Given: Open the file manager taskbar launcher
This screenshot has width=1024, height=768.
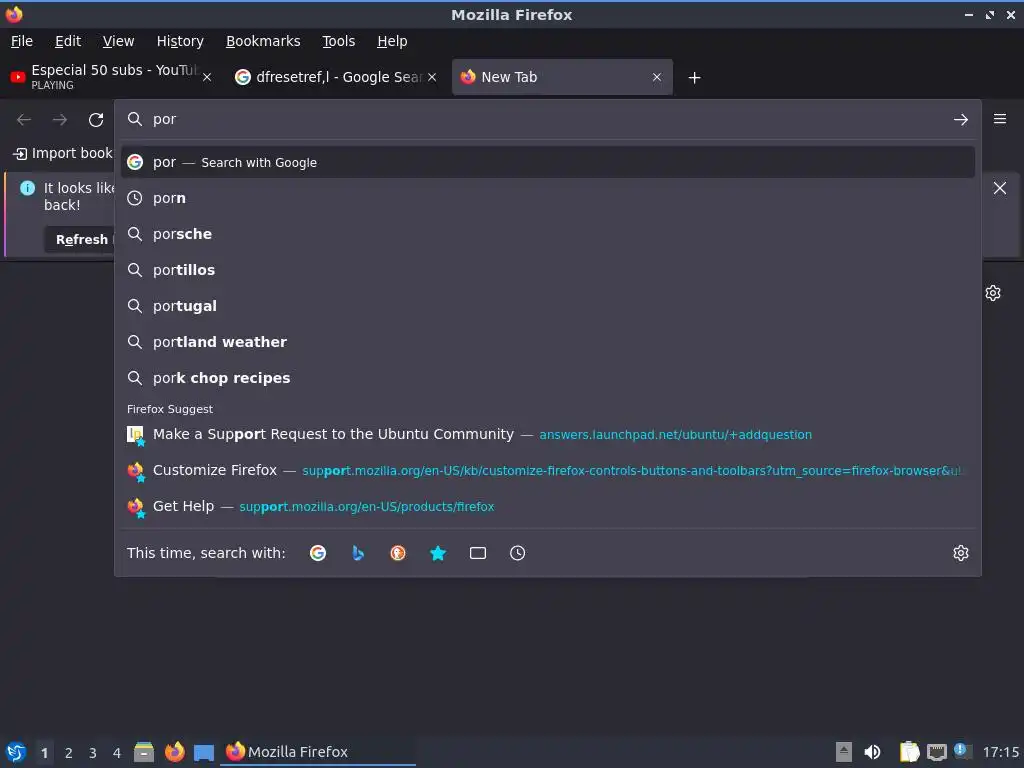Looking at the screenshot, I should coord(144,752).
